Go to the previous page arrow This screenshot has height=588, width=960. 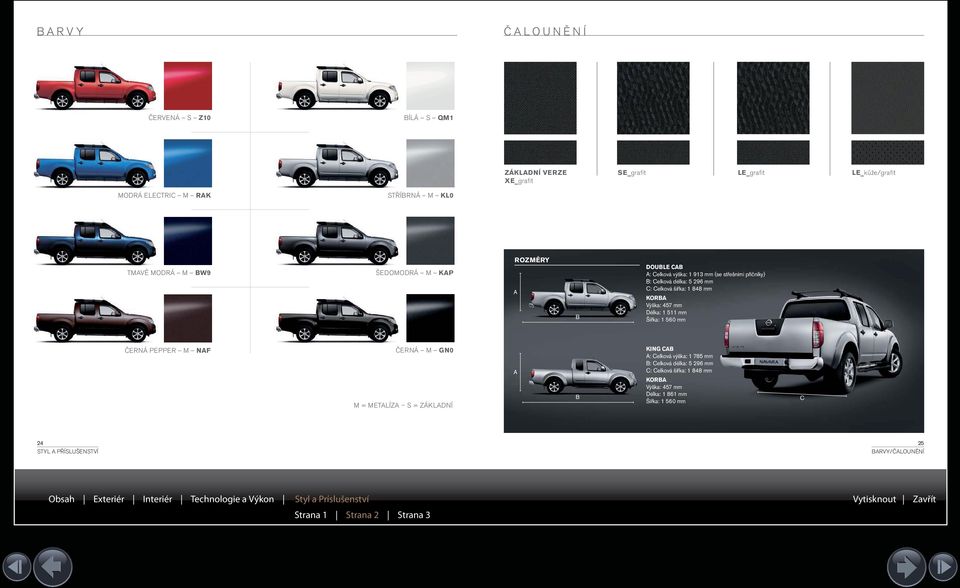(53, 567)
